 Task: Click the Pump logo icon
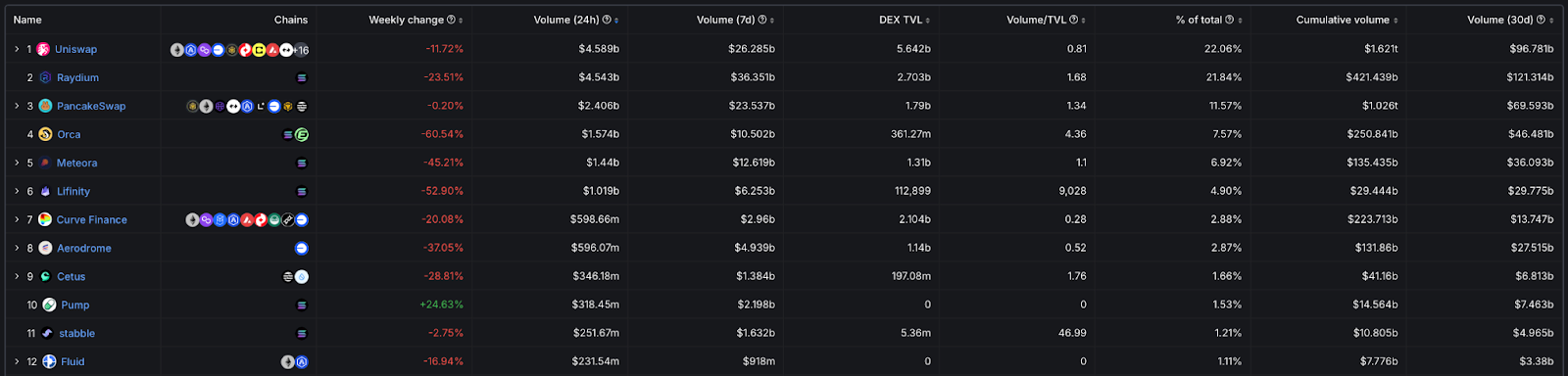(x=49, y=305)
